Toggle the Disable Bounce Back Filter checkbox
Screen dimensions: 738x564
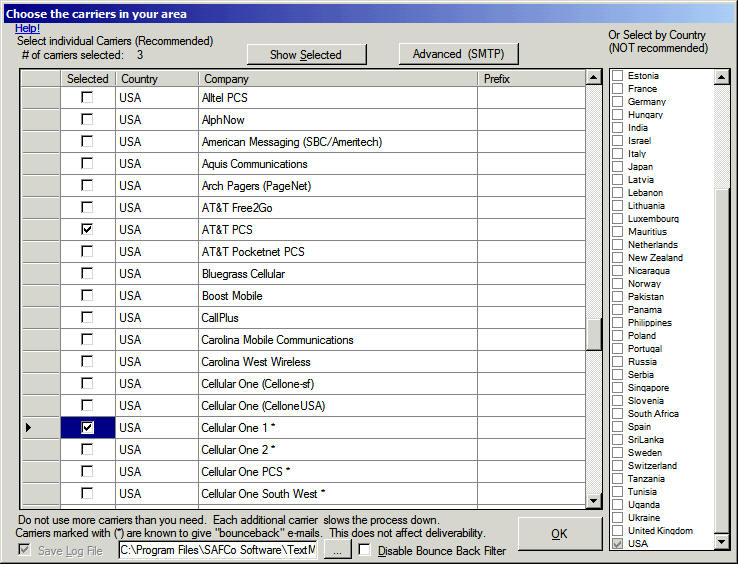[x=364, y=549]
